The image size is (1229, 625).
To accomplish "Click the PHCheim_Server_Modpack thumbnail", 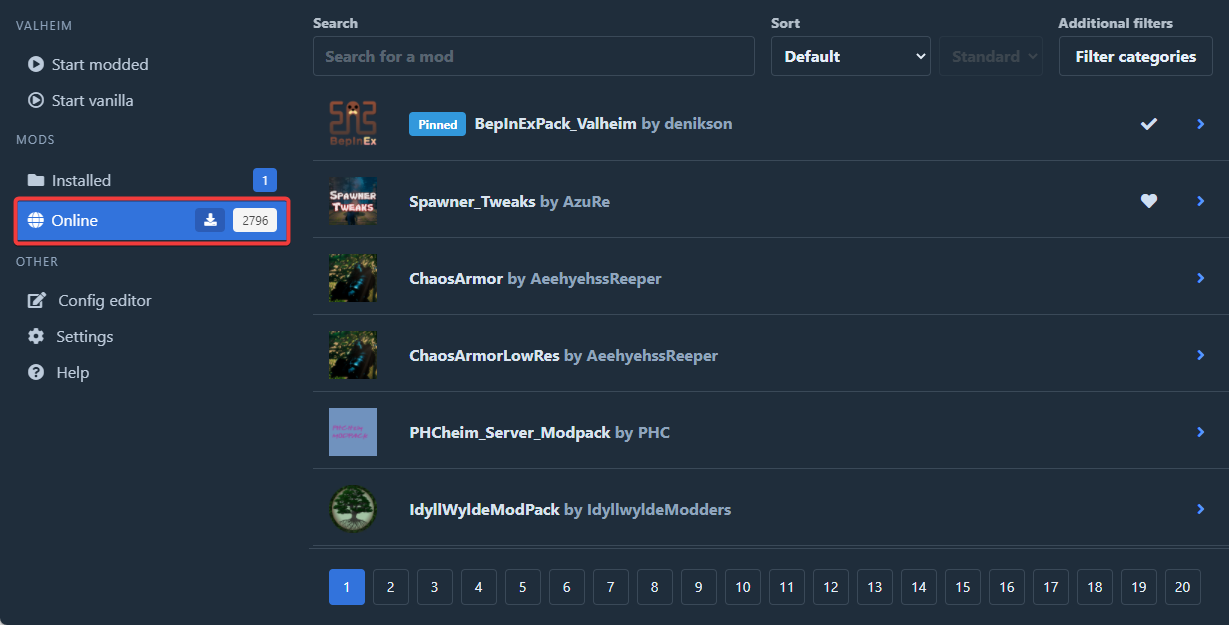I will (353, 432).
